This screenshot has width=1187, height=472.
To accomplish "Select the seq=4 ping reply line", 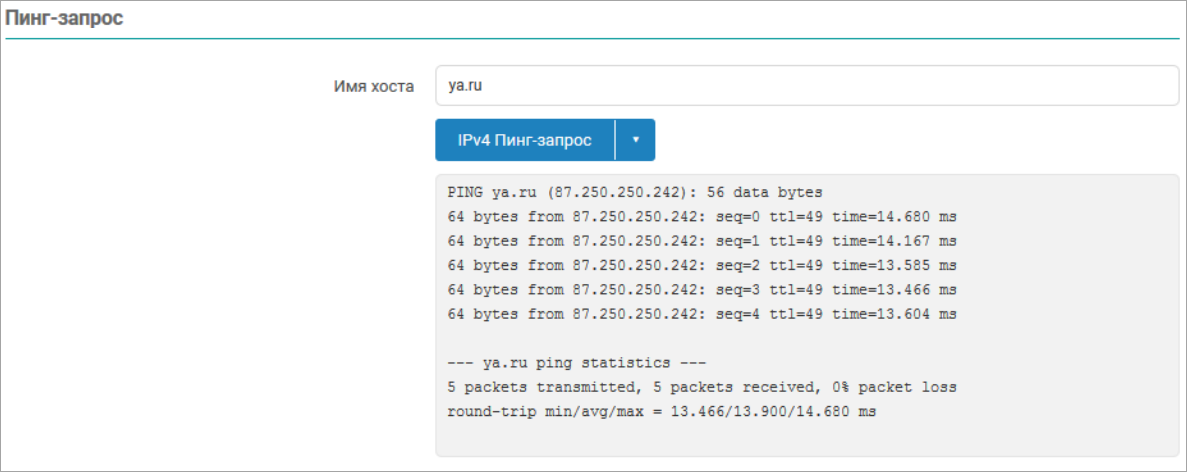I will pos(703,314).
